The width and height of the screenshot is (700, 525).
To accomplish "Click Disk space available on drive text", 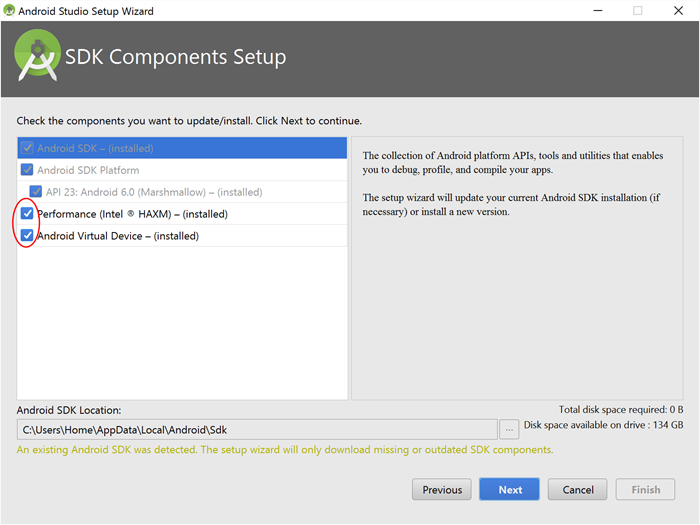I will click(x=604, y=425).
